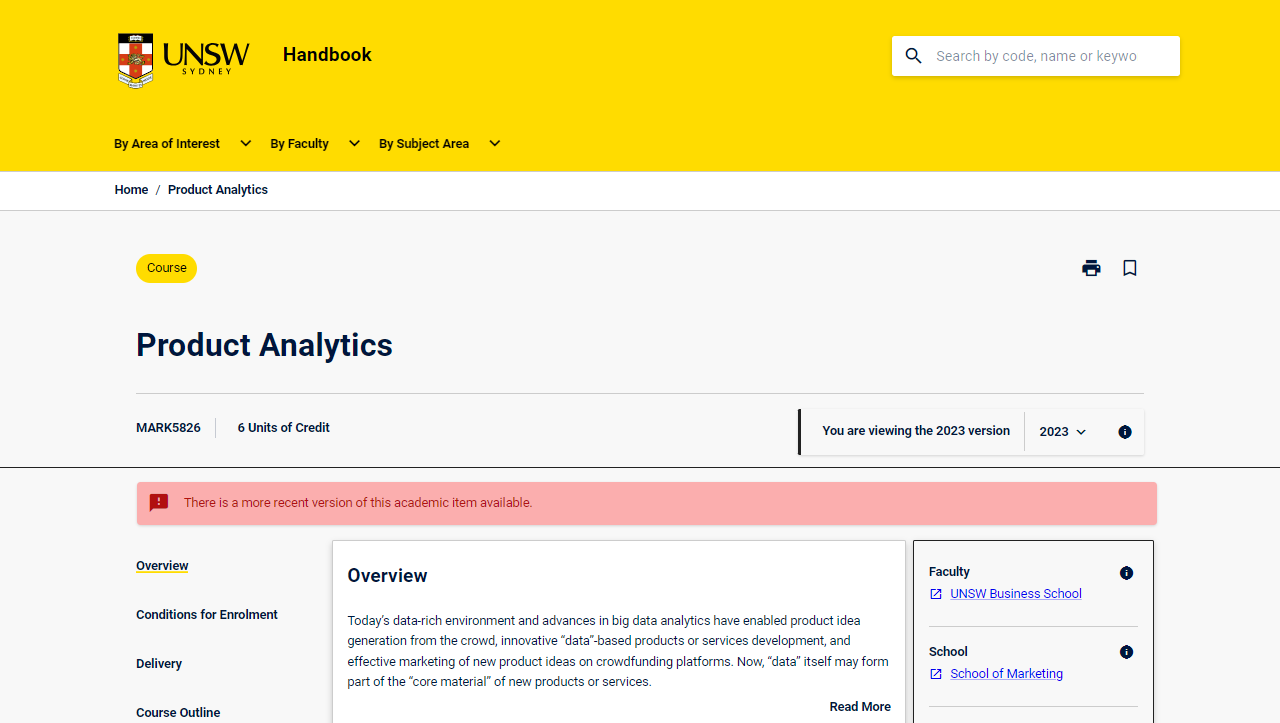1280x723 pixels.
Task: Expand overview with Read More
Action: pos(860,707)
